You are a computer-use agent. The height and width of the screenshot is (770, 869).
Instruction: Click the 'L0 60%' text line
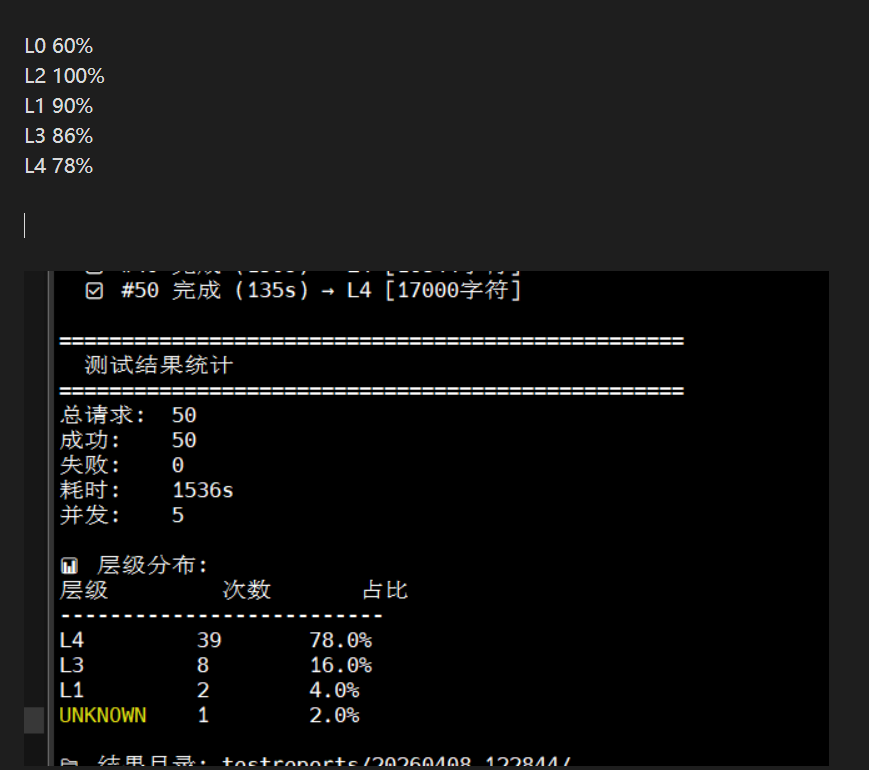[x=59, y=46]
